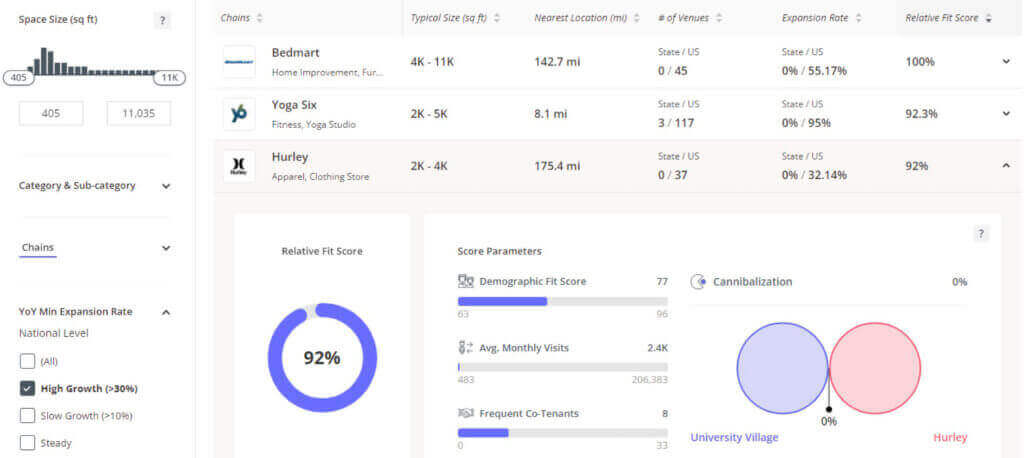The height and width of the screenshot is (458, 1024).
Task: Uncheck the High Growth (>30%) checkbox
Action: coord(27,389)
